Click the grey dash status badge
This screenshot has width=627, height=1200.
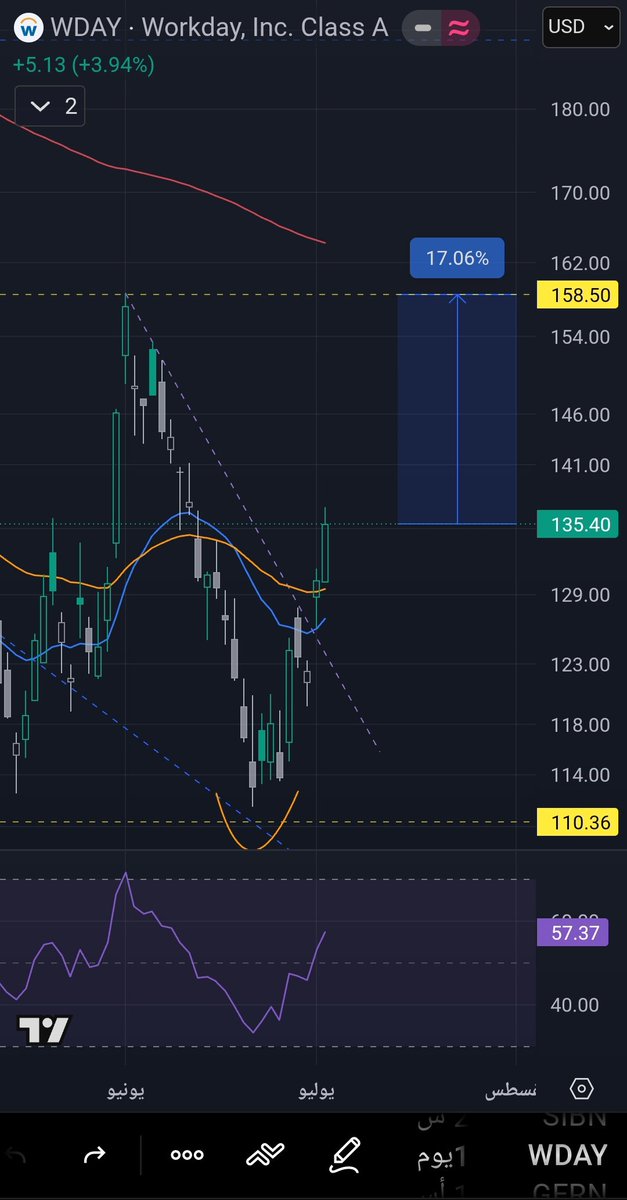pos(423,29)
